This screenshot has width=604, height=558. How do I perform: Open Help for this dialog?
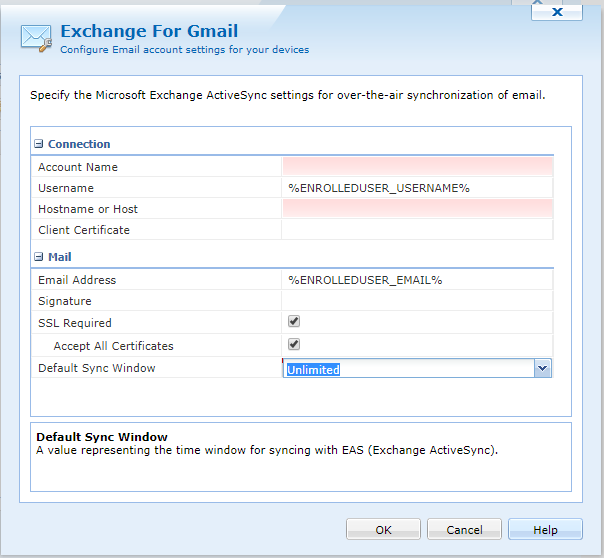[x=545, y=530]
